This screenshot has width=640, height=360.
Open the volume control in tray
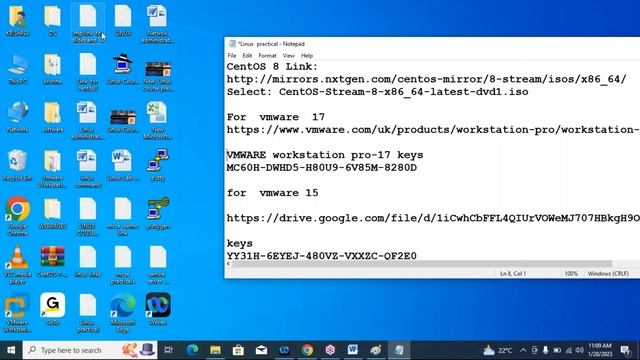coord(580,350)
